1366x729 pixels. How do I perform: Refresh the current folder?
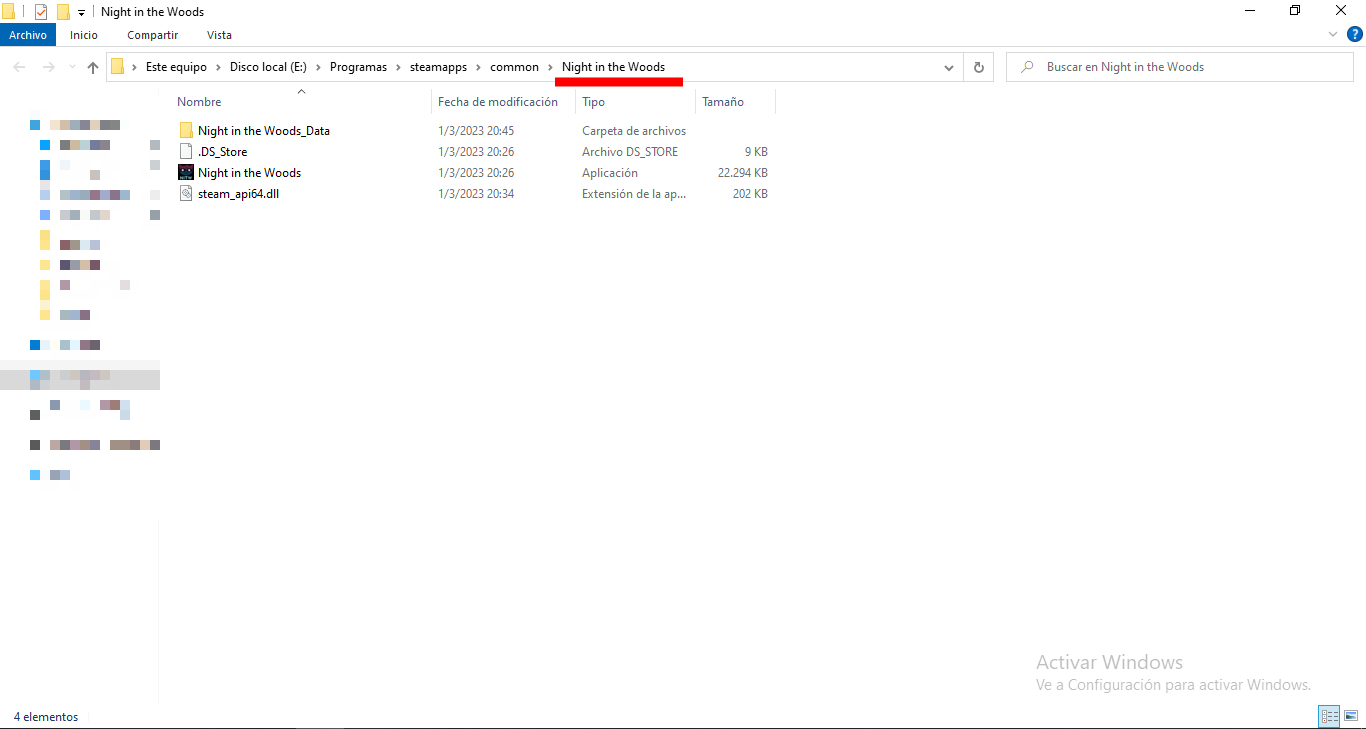(978, 67)
